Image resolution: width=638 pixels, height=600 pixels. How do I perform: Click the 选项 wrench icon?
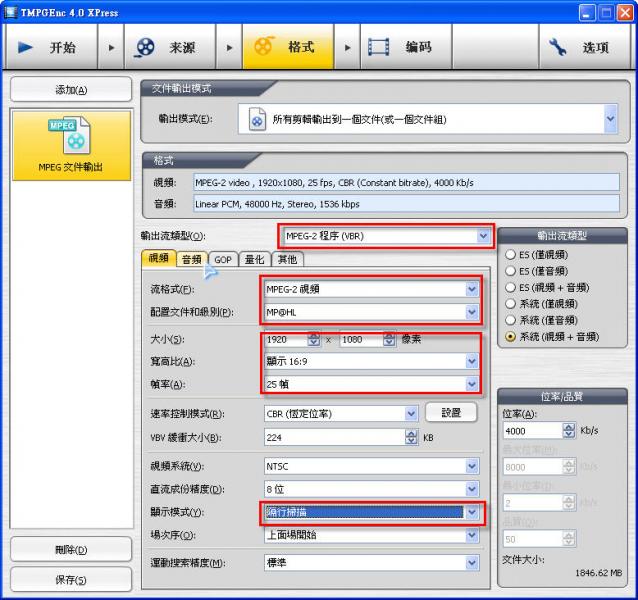click(x=558, y=47)
